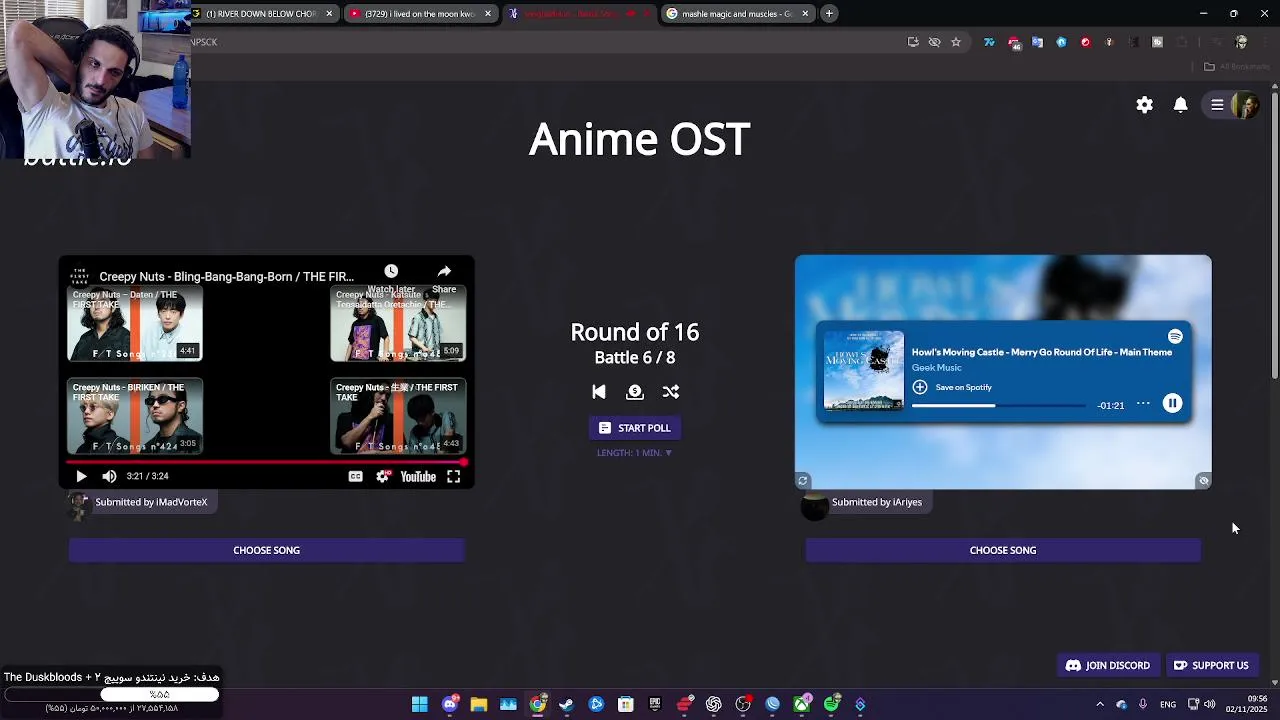Enter YouTube fullscreen mode
Viewport: 1280px width, 720px height.
tap(453, 477)
